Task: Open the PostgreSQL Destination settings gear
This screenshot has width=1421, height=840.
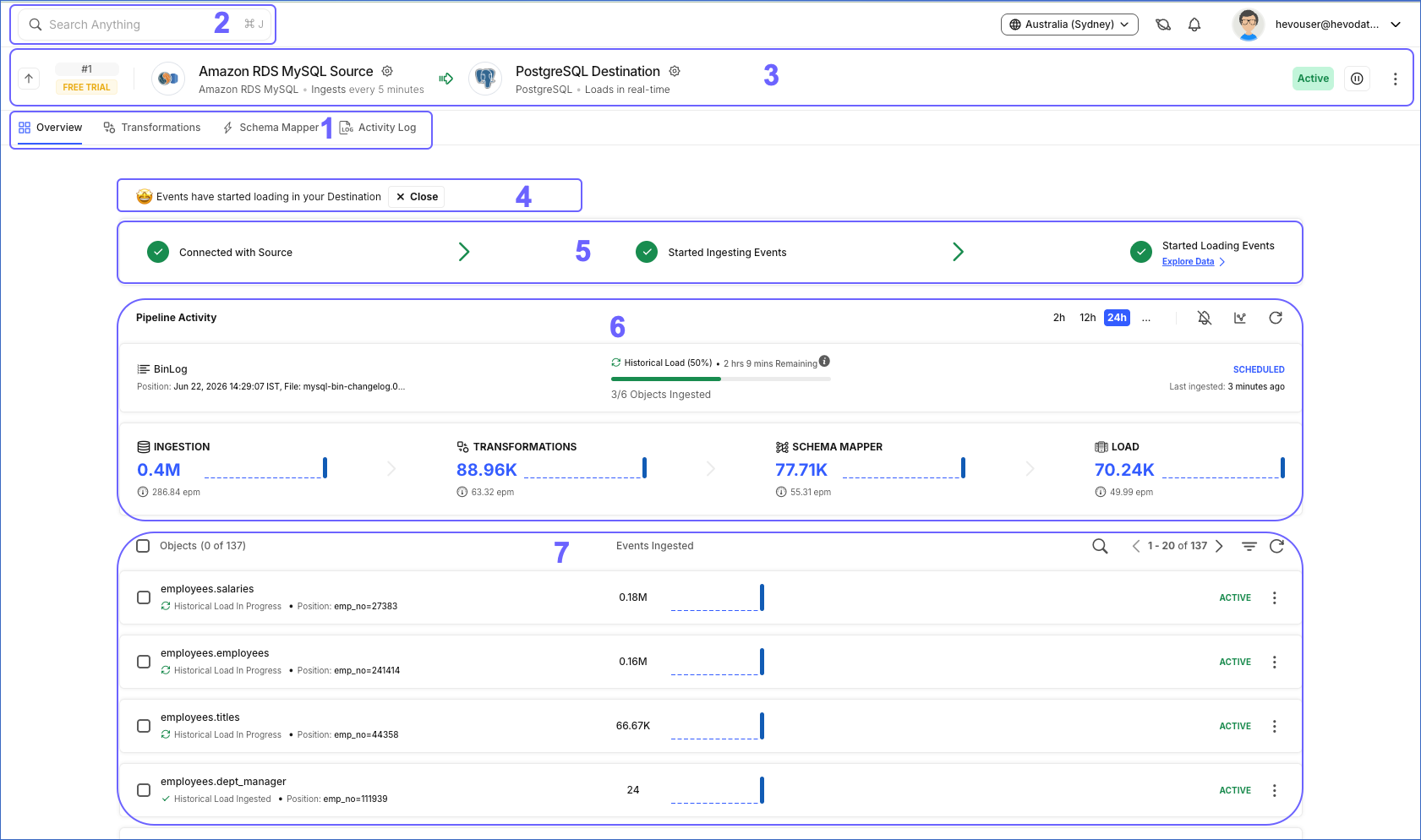Action: tap(675, 71)
